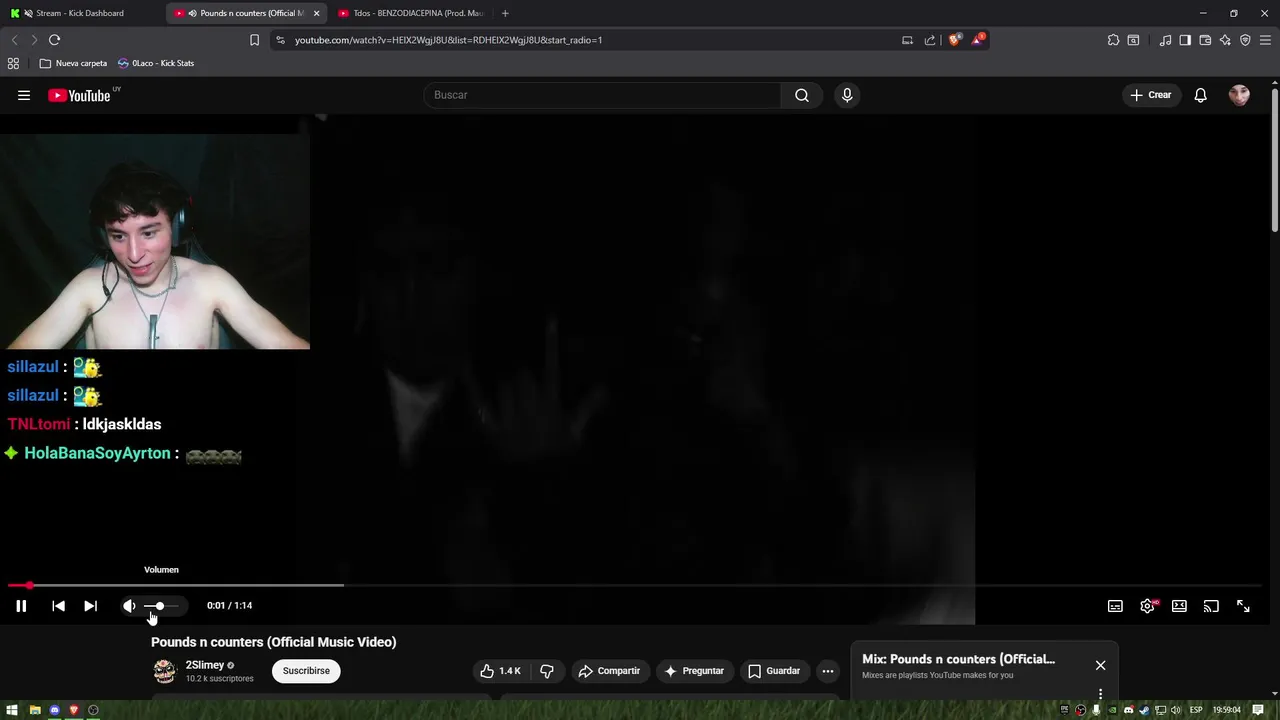Reload the current page

pos(54,40)
